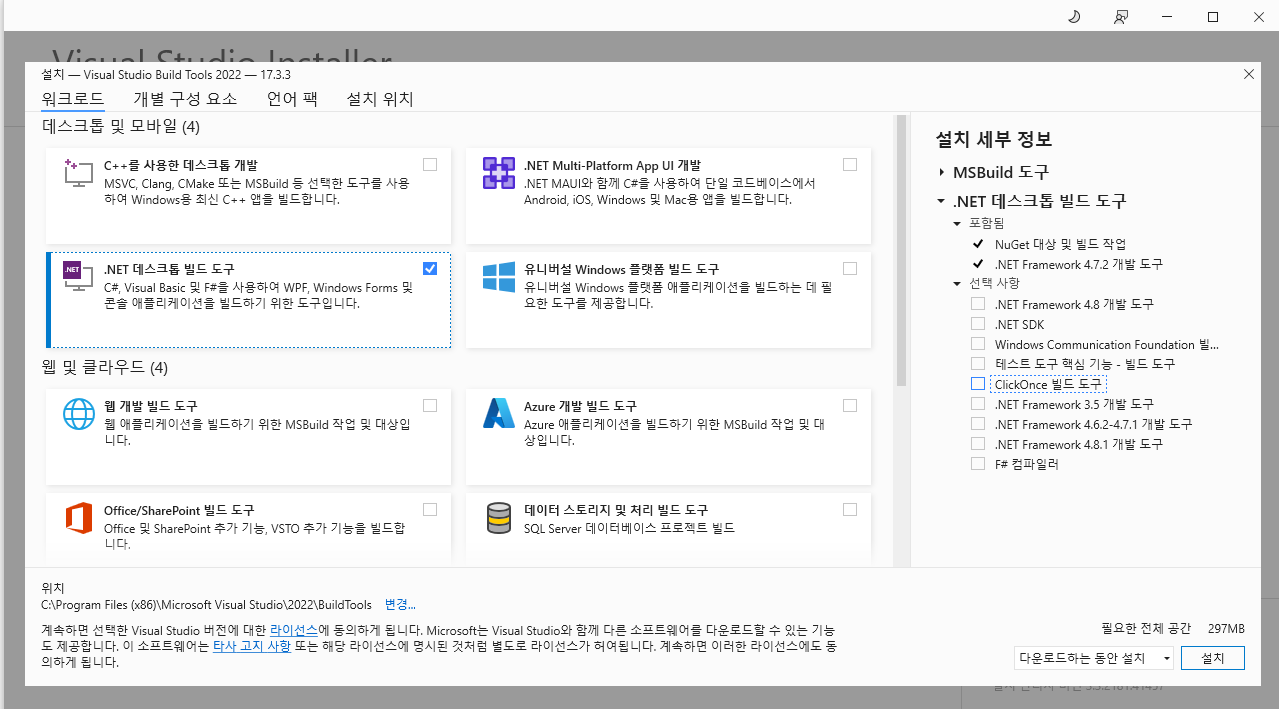The image size is (1279, 709).
Task: Click the Office/SharePoint 빌드 도구 icon
Action: (x=78, y=518)
